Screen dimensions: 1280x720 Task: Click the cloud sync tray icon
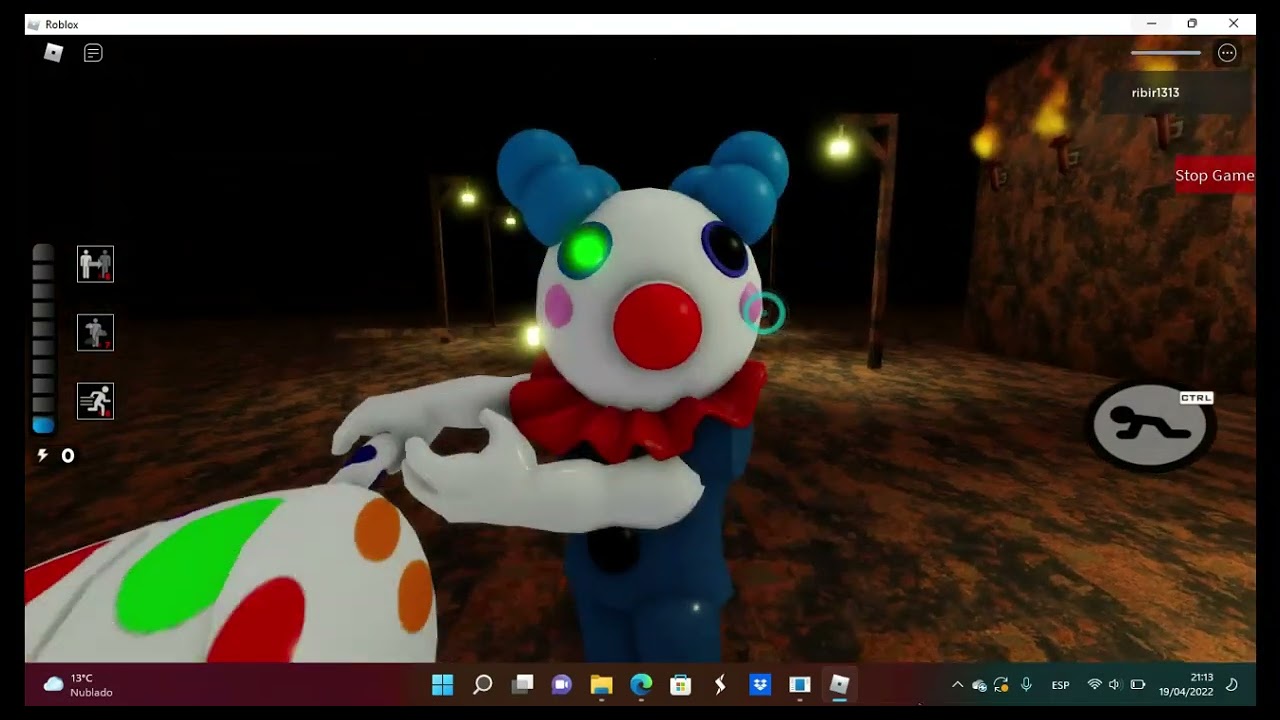point(979,685)
